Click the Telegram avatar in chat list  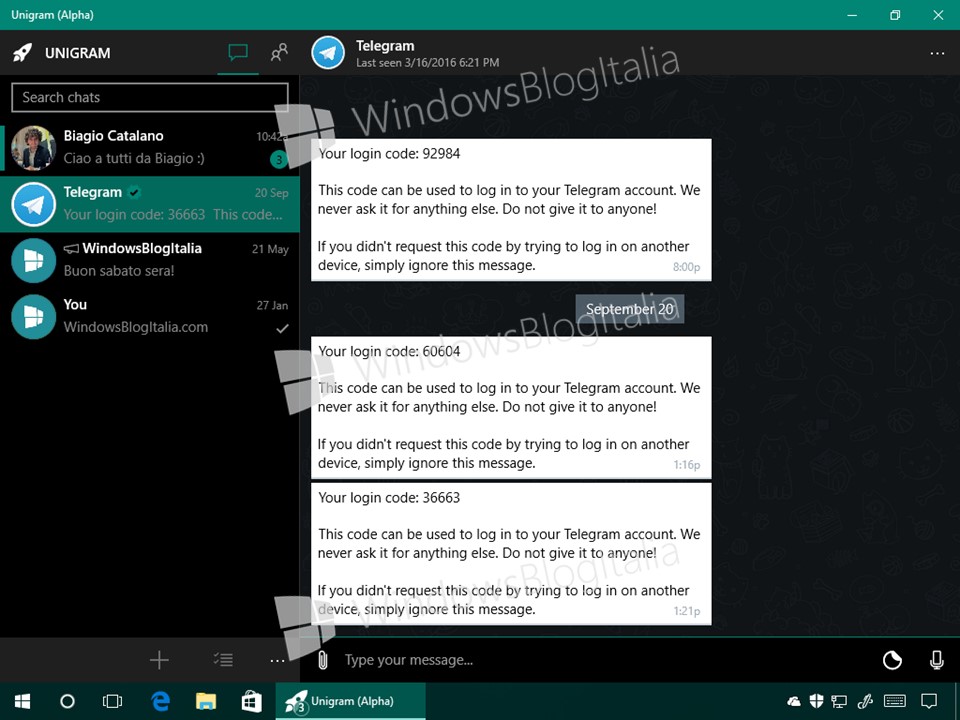pyautogui.click(x=34, y=204)
